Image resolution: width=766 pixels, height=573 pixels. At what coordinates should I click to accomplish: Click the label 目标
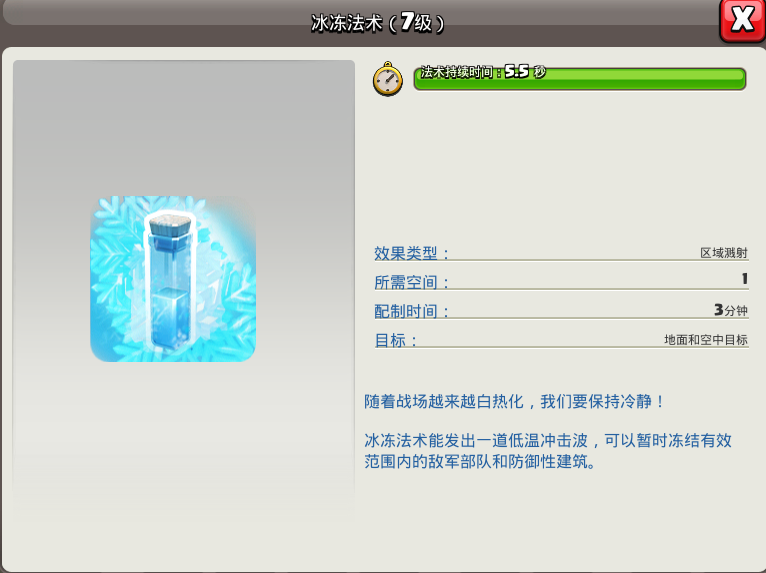[396, 340]
